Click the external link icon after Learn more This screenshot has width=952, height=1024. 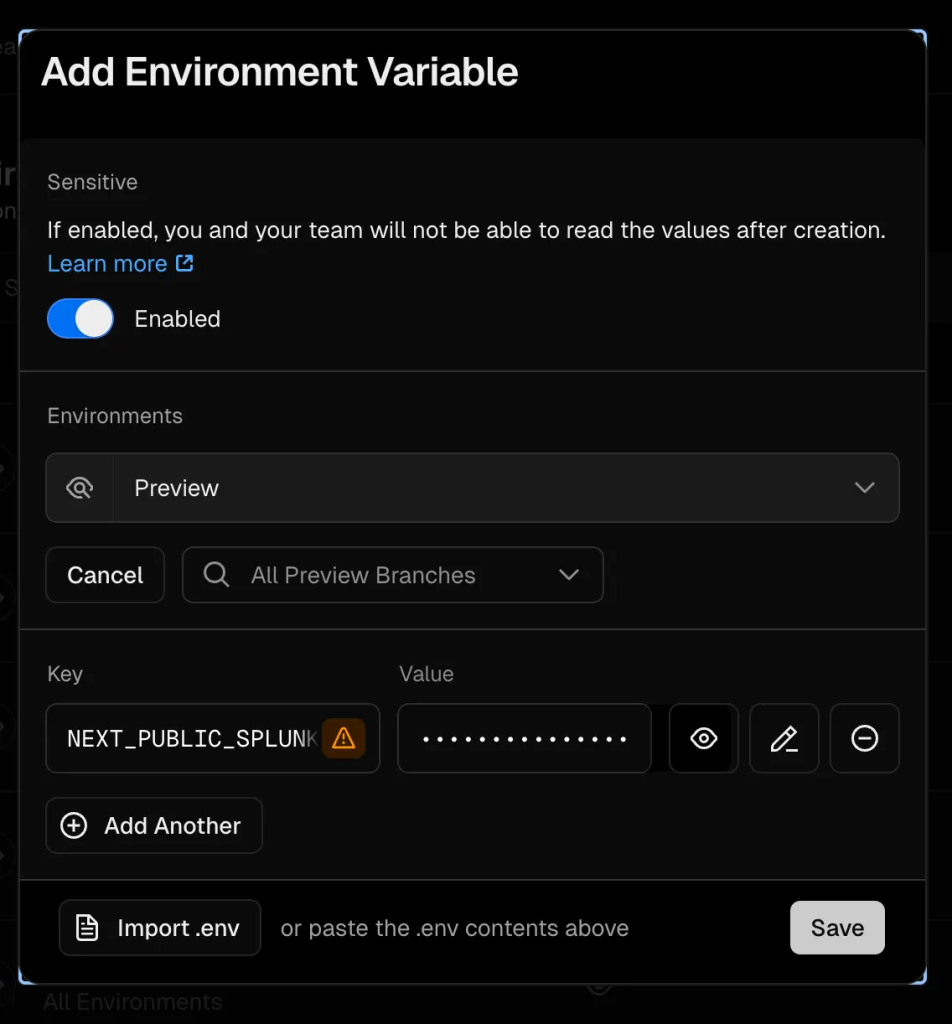[185, 264]
